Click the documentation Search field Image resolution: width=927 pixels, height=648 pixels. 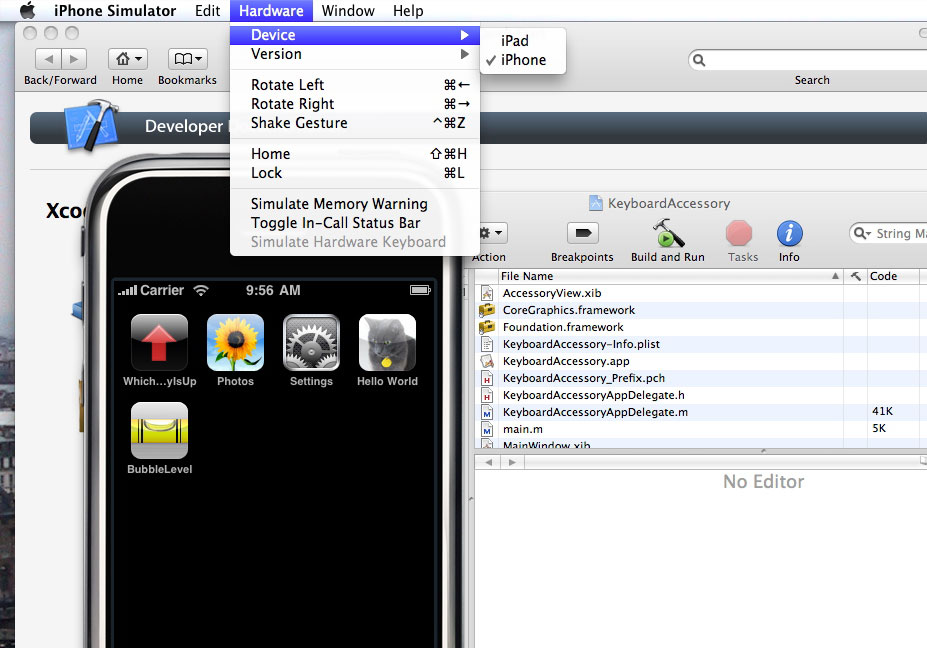point(808,60)
